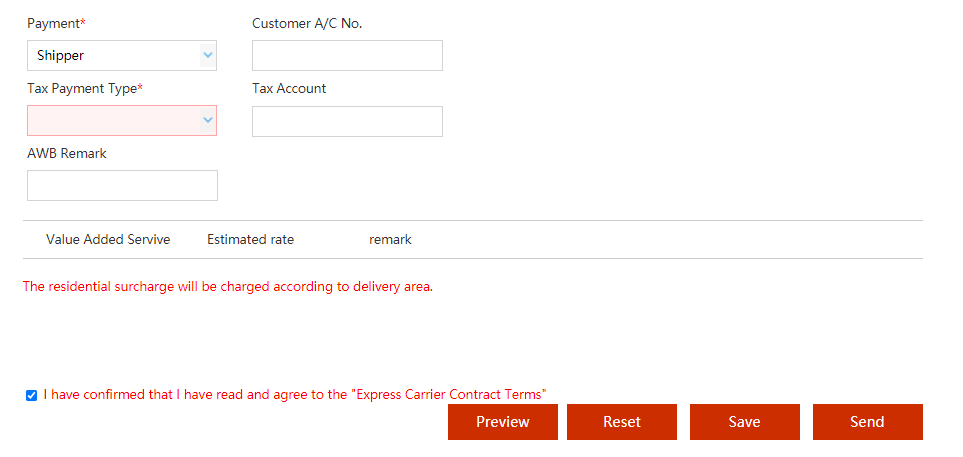Click the residential surcharge notice text
The width and height of the screenshot is (963, 457).
coord(228,286)
